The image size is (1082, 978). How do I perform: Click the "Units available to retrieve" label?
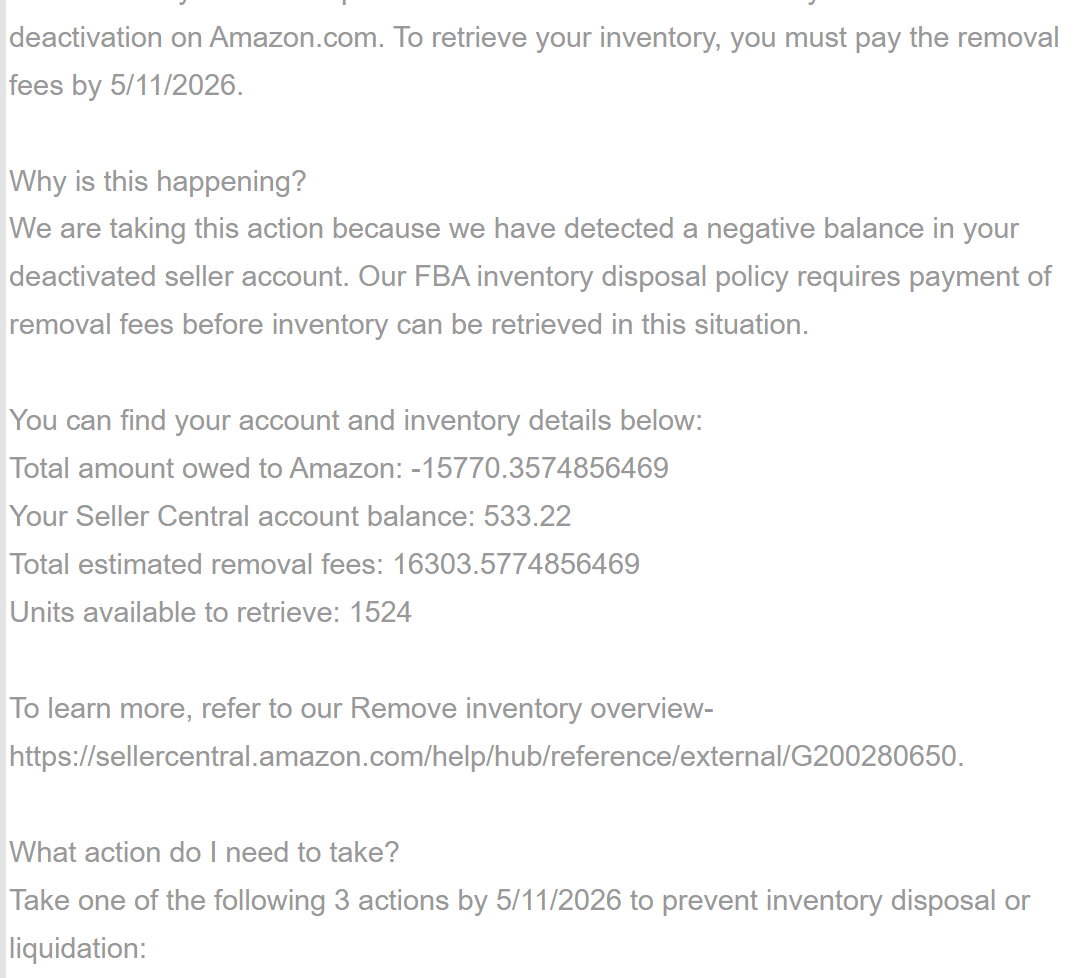pos(174,613)
